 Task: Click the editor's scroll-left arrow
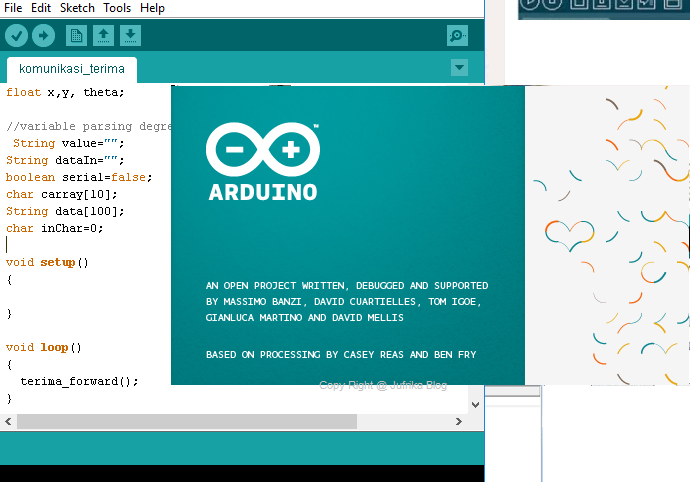pos(8,422)
